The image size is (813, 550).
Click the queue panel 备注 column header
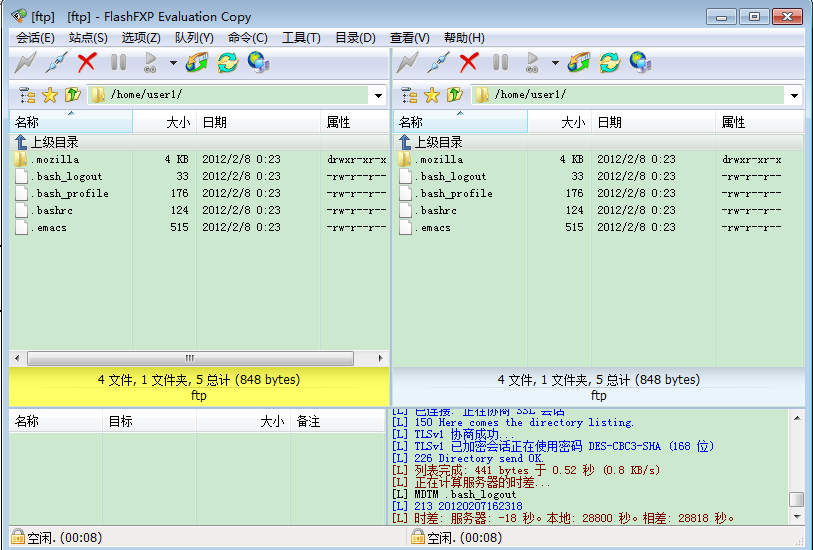point(337,421)
